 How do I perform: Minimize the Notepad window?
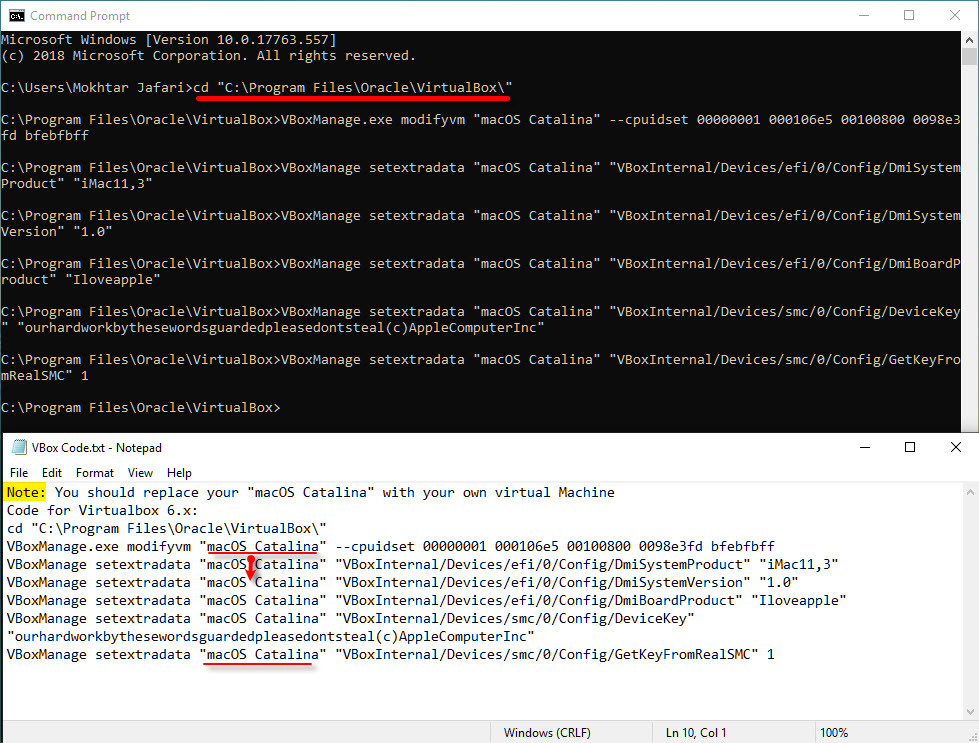tap(865, 447)
